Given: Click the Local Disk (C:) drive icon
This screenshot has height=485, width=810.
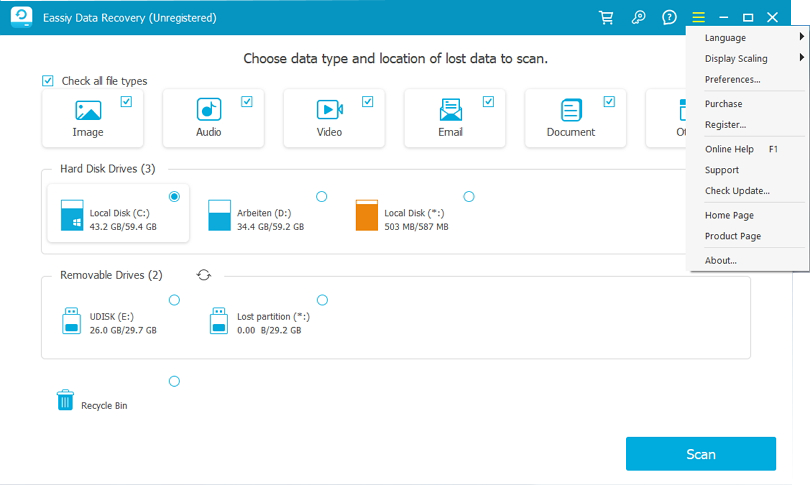Looking at the screenshot, I should point(72,215).
